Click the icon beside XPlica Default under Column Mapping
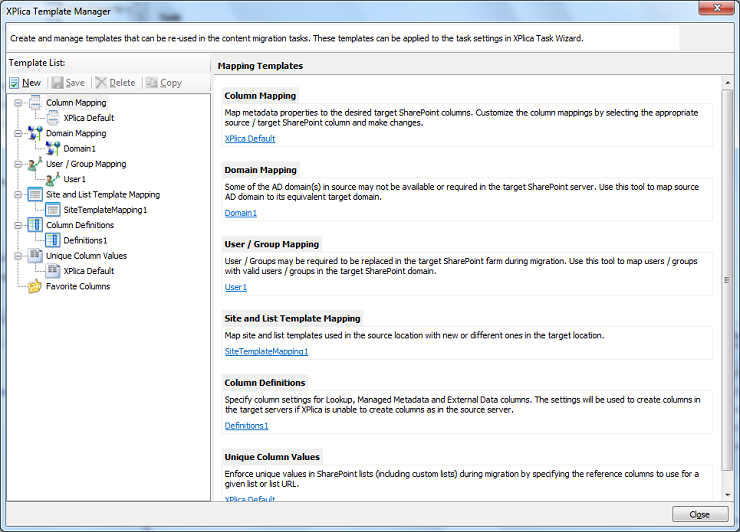 point(53,118)
